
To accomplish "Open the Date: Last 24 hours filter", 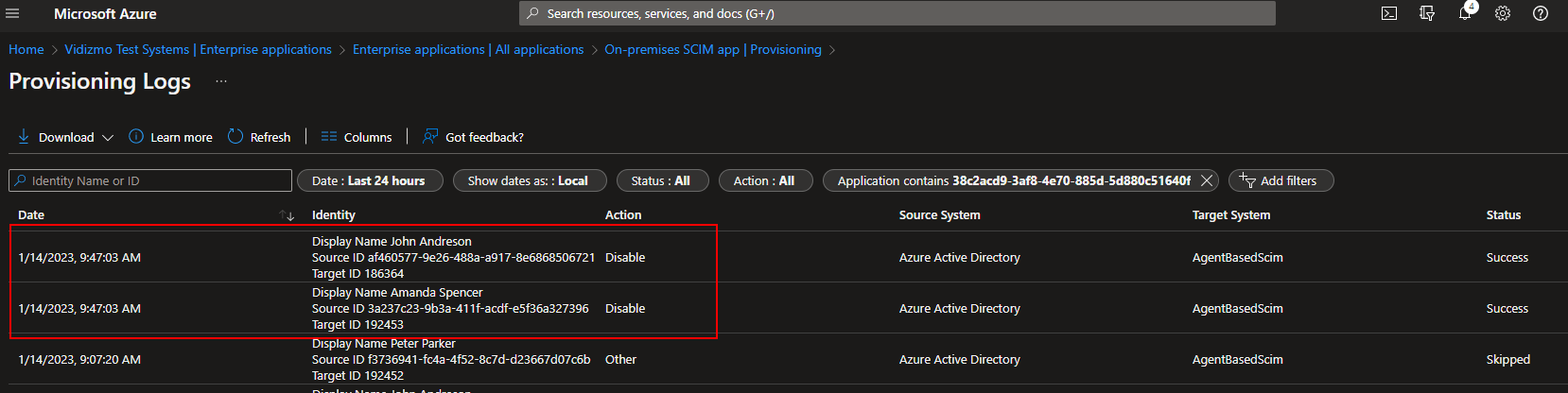I will (369, 180).
